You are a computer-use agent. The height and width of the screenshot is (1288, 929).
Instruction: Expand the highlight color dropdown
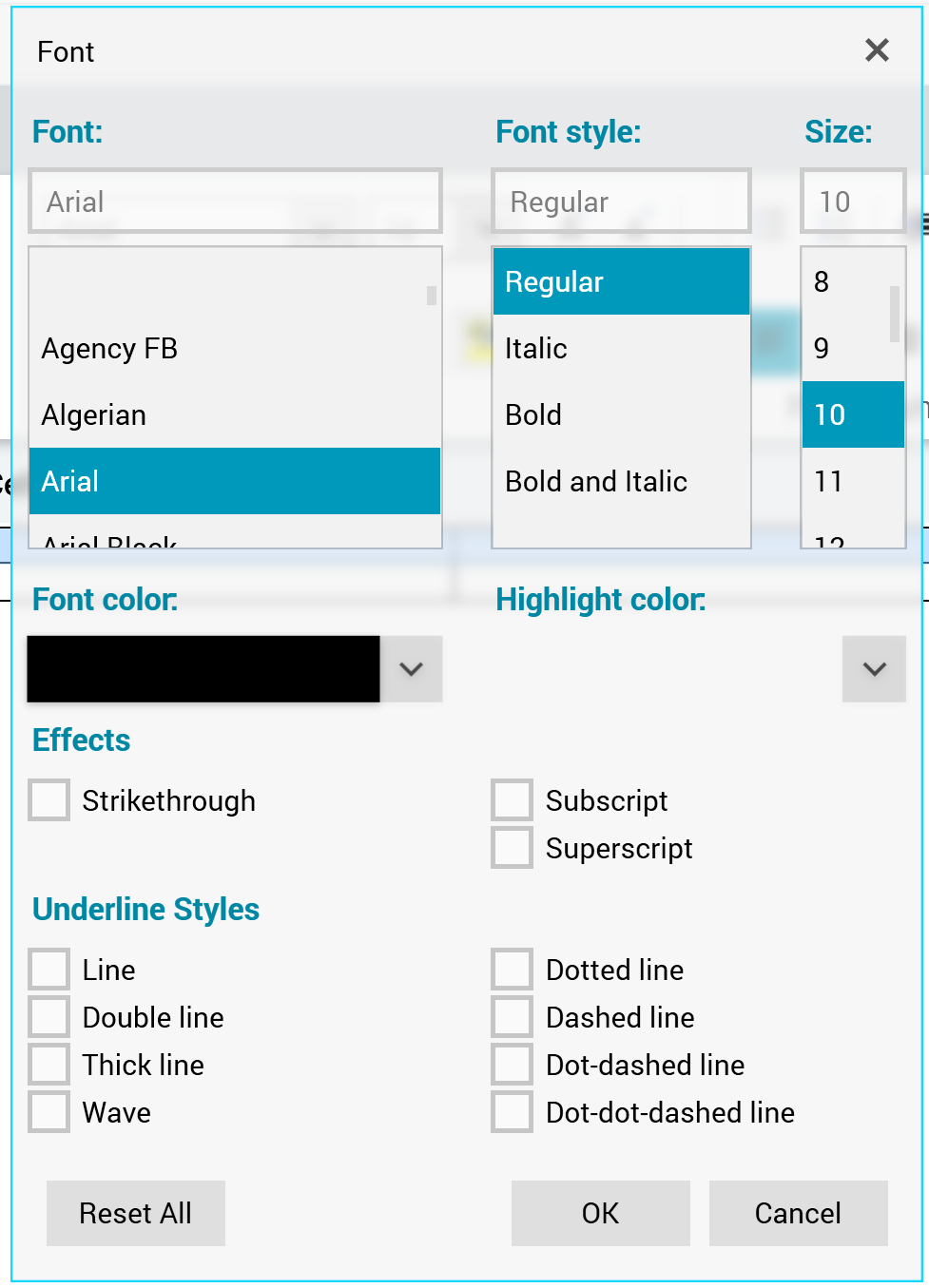pos(874,669)
